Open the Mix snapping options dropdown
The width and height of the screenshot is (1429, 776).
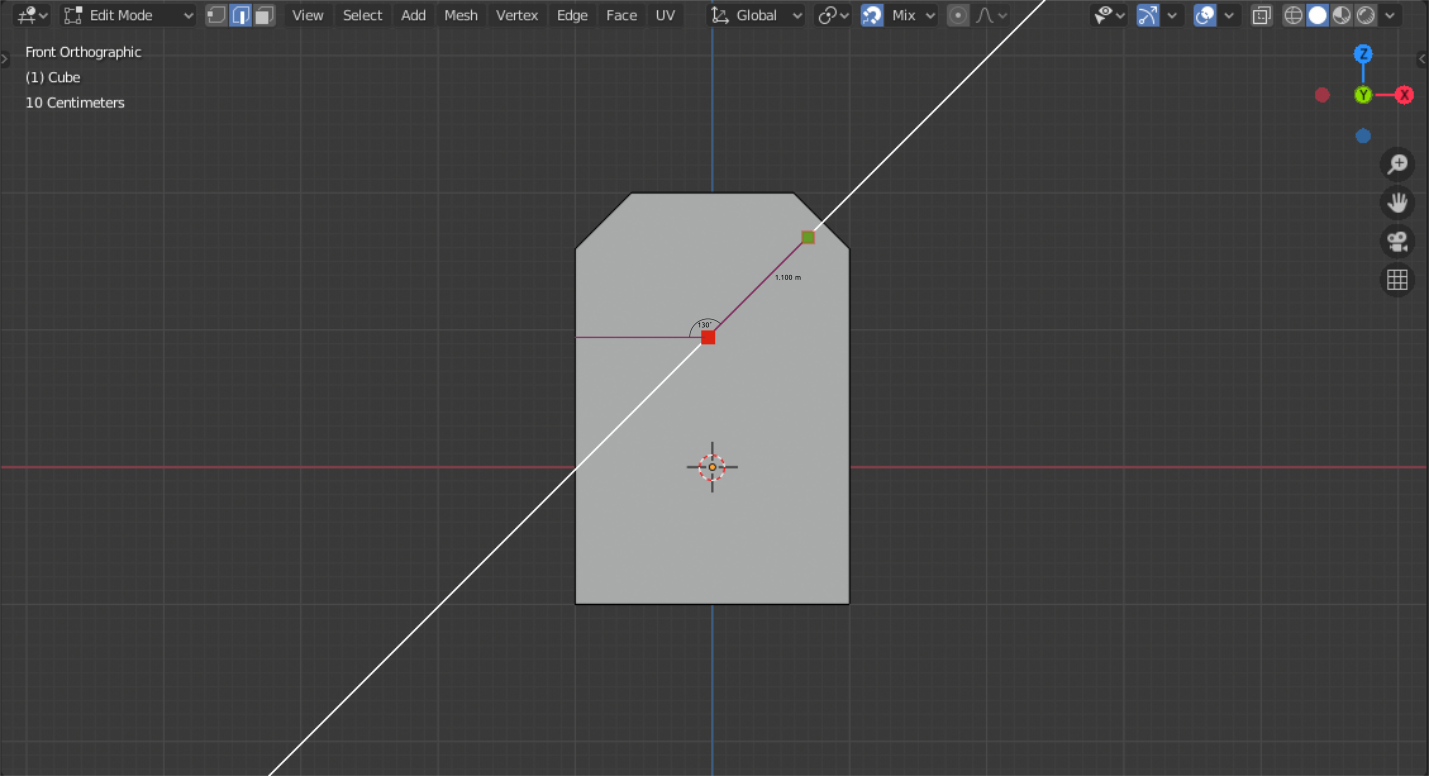[x=912, y=15]
